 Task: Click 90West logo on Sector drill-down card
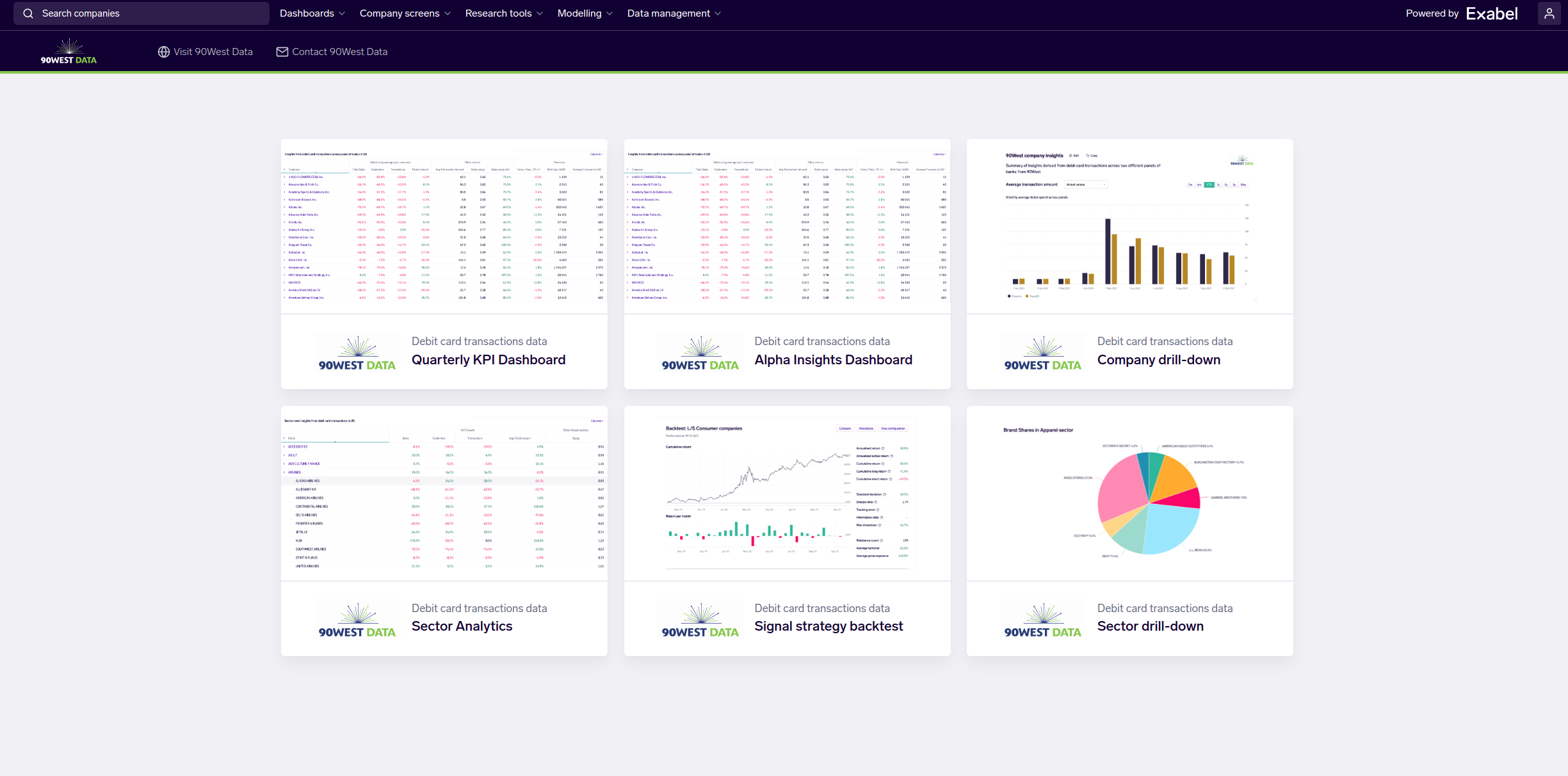point(1042,620)
